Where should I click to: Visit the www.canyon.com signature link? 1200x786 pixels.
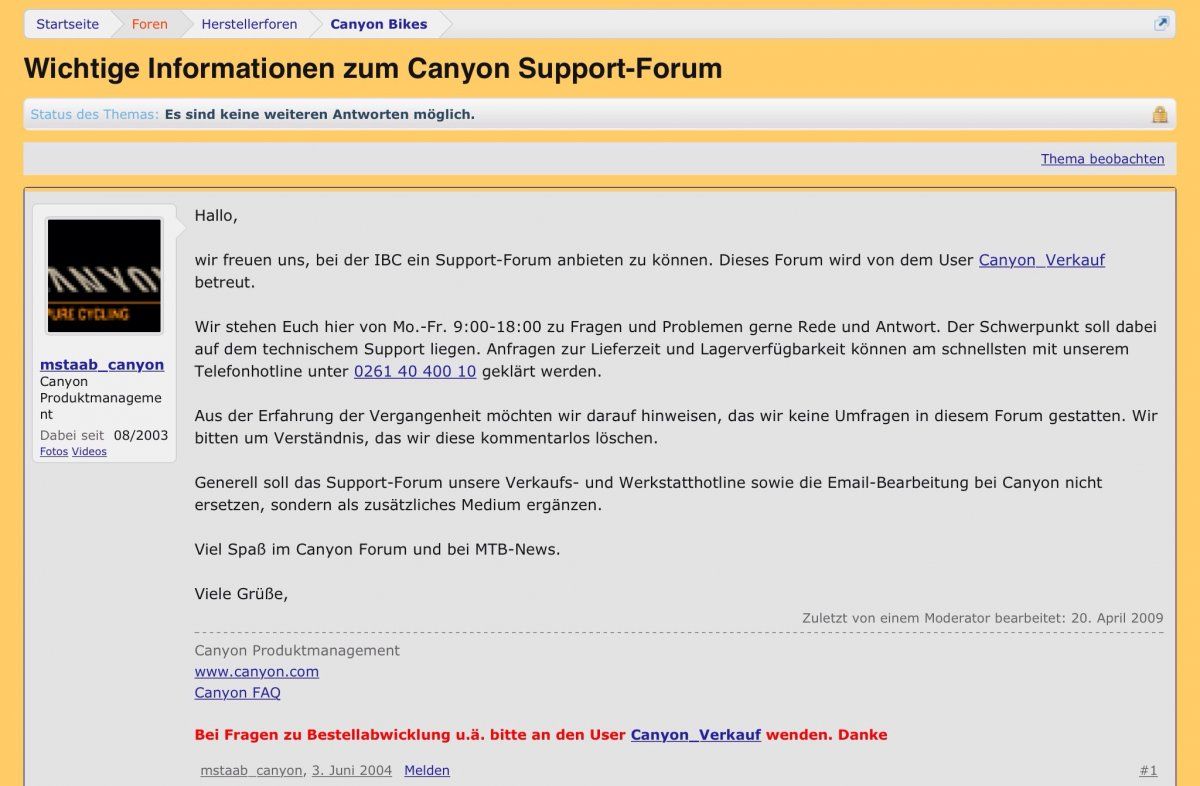pos(257,672)
